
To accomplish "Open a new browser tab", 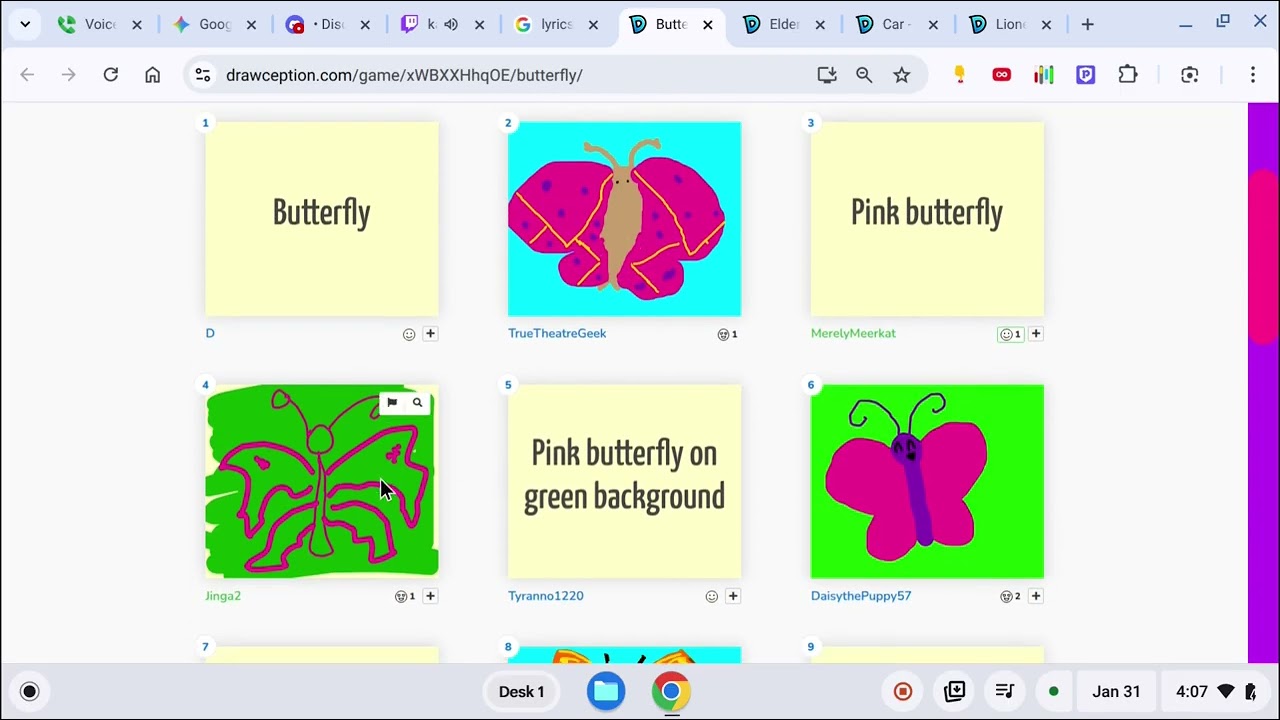I will (1088, 24).
